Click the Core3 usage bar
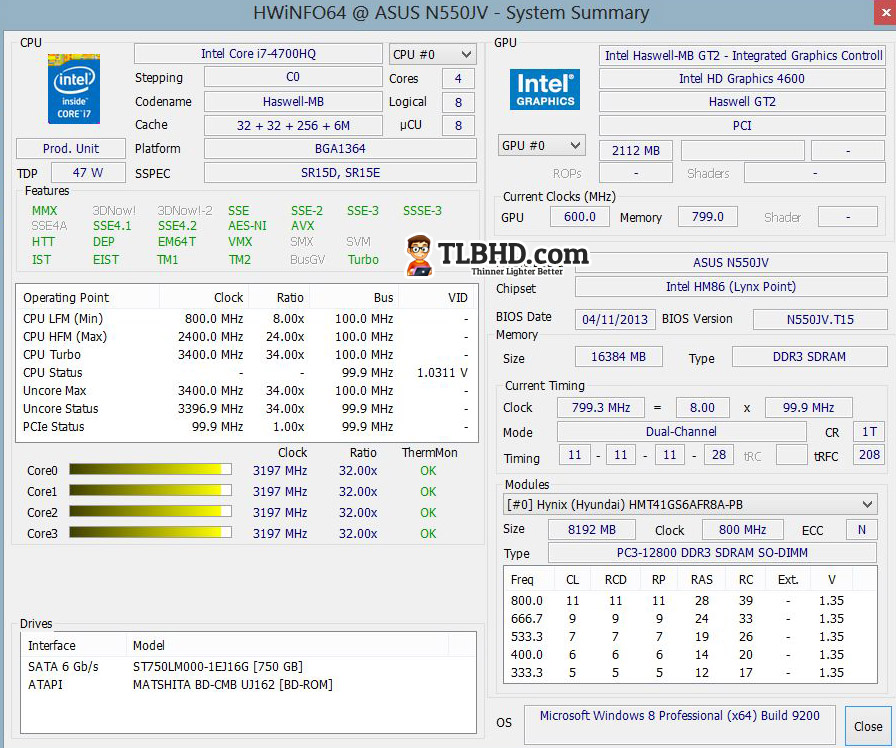 [150, 532]
